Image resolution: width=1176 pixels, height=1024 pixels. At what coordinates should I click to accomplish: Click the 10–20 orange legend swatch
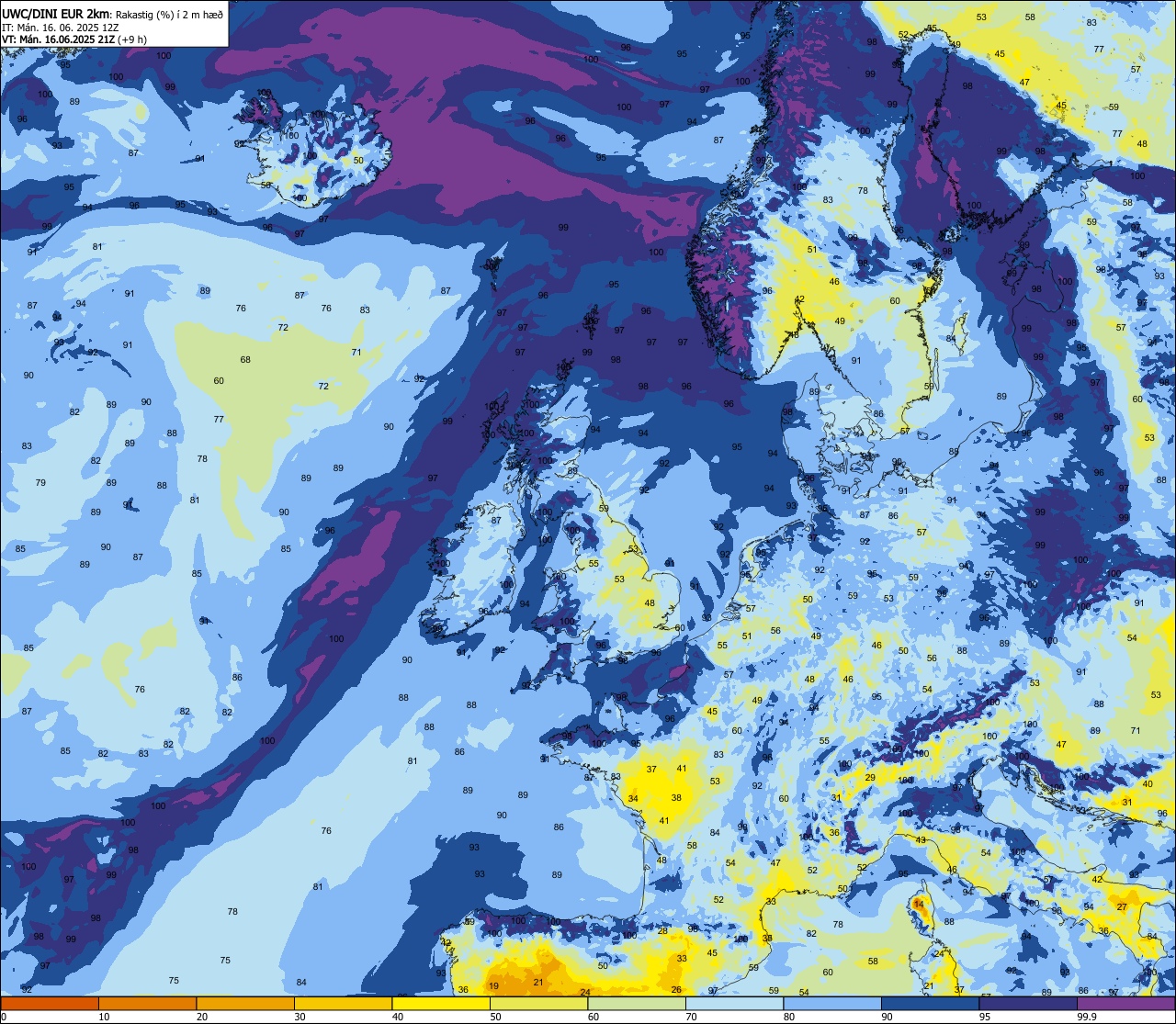[147, 1003]
